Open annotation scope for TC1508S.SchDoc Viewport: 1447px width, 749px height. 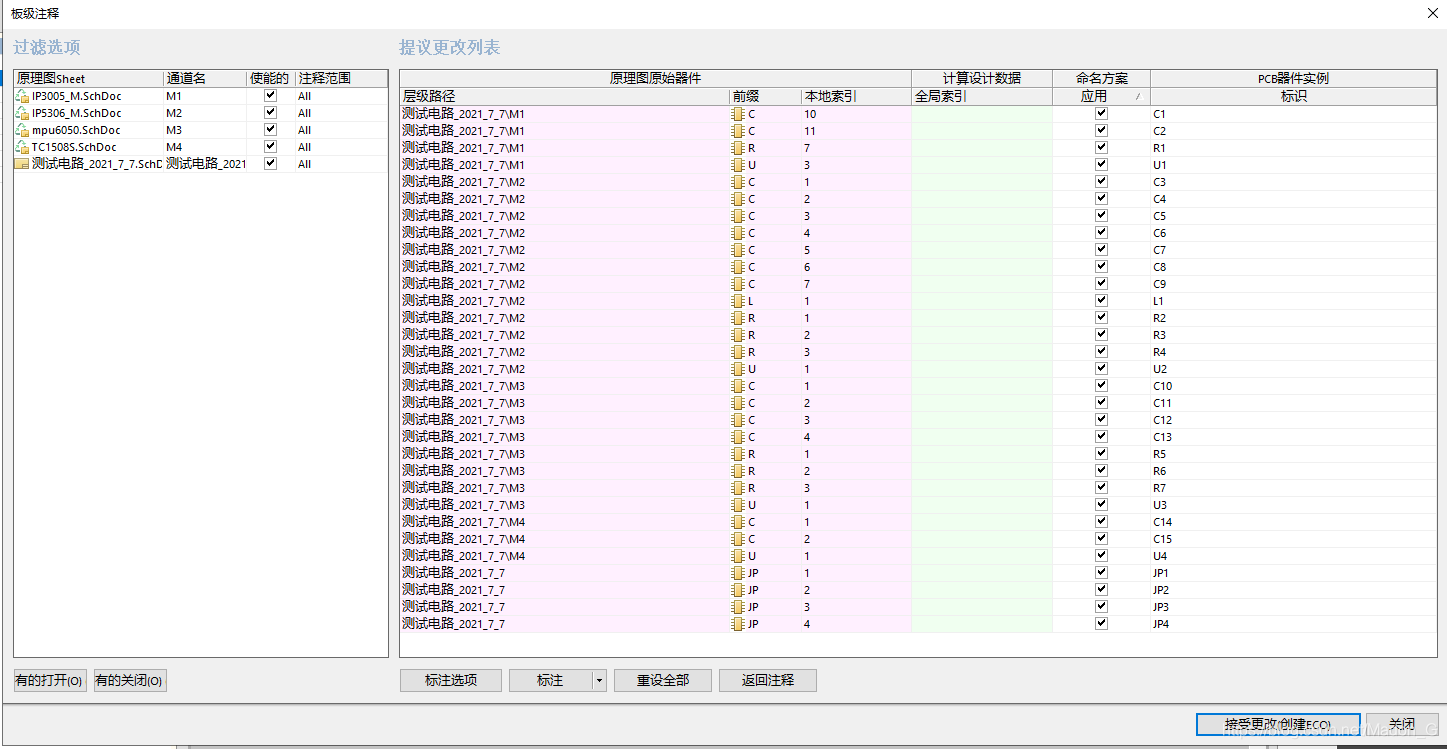(x=340, y=148)
